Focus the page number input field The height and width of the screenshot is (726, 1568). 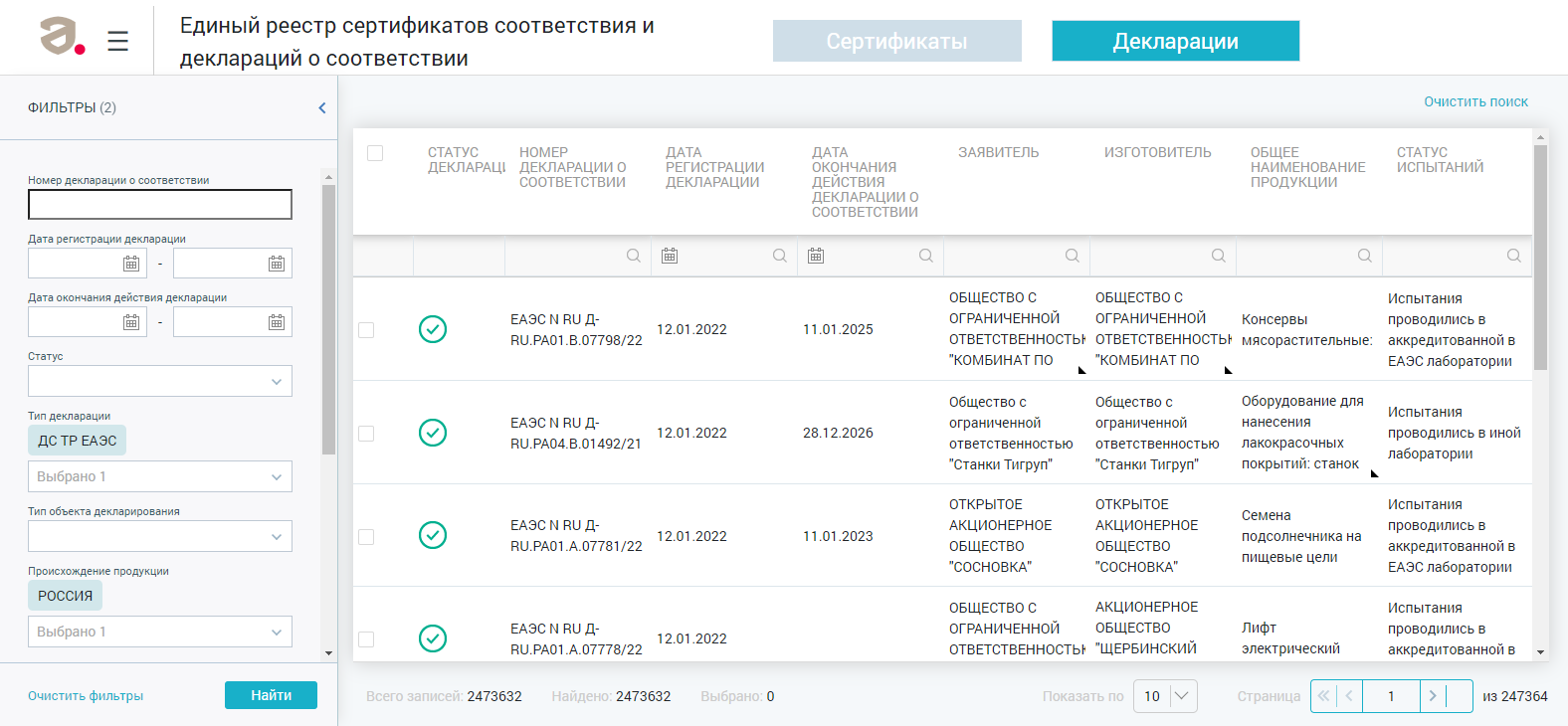tap(1391, 696)
